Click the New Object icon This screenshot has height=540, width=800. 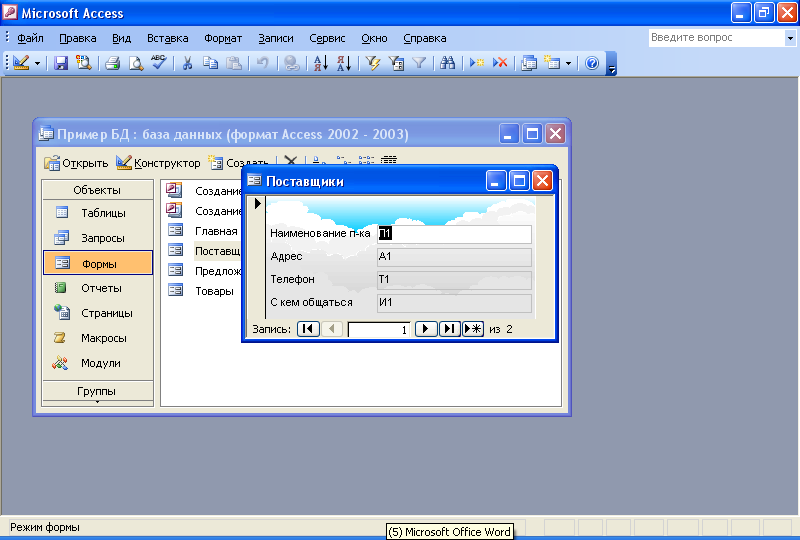pos(552,63)
